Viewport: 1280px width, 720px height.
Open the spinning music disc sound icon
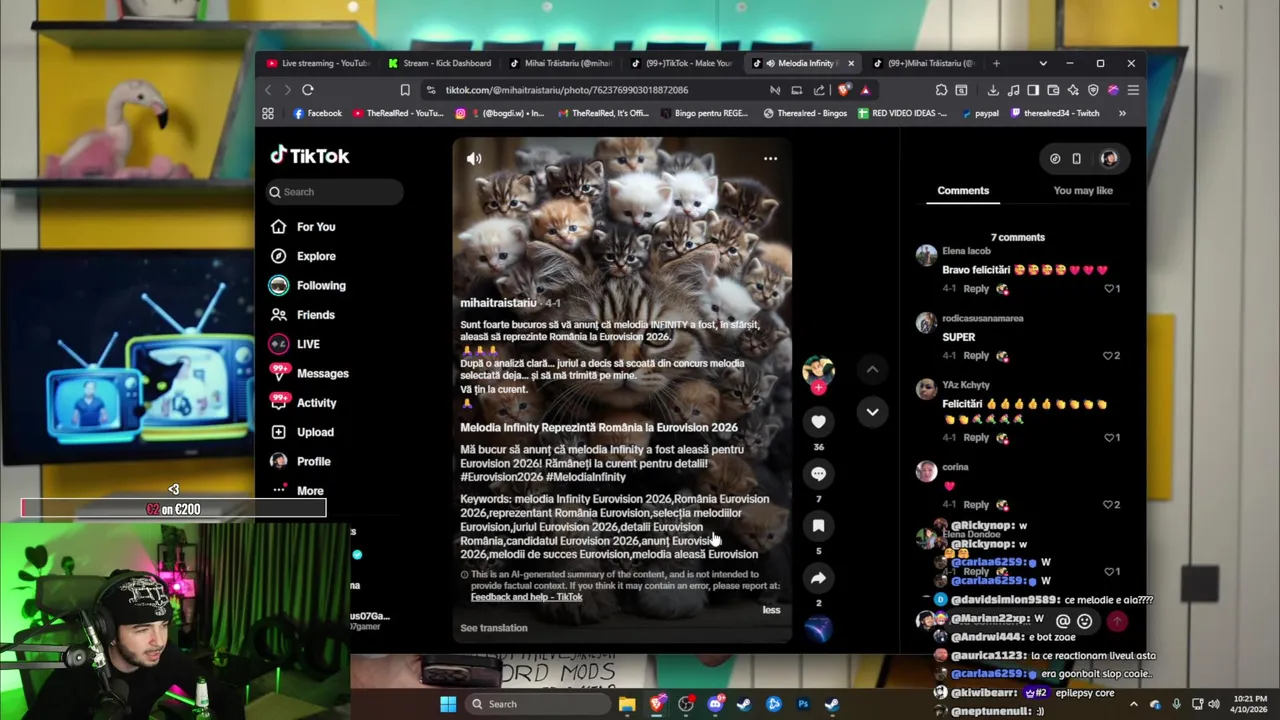pos(818,629)
